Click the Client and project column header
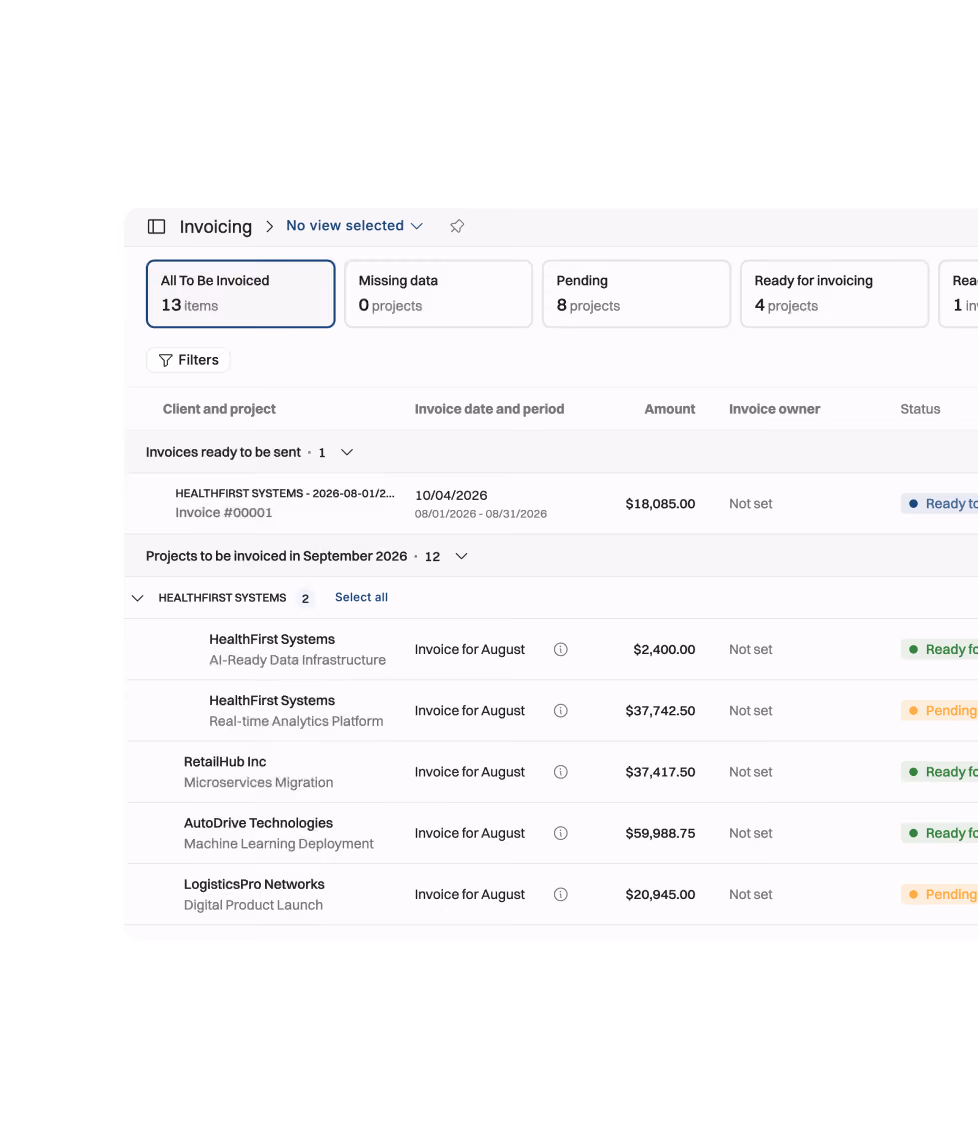Screen dimensions: 978x1146 (x=219, y=410)
